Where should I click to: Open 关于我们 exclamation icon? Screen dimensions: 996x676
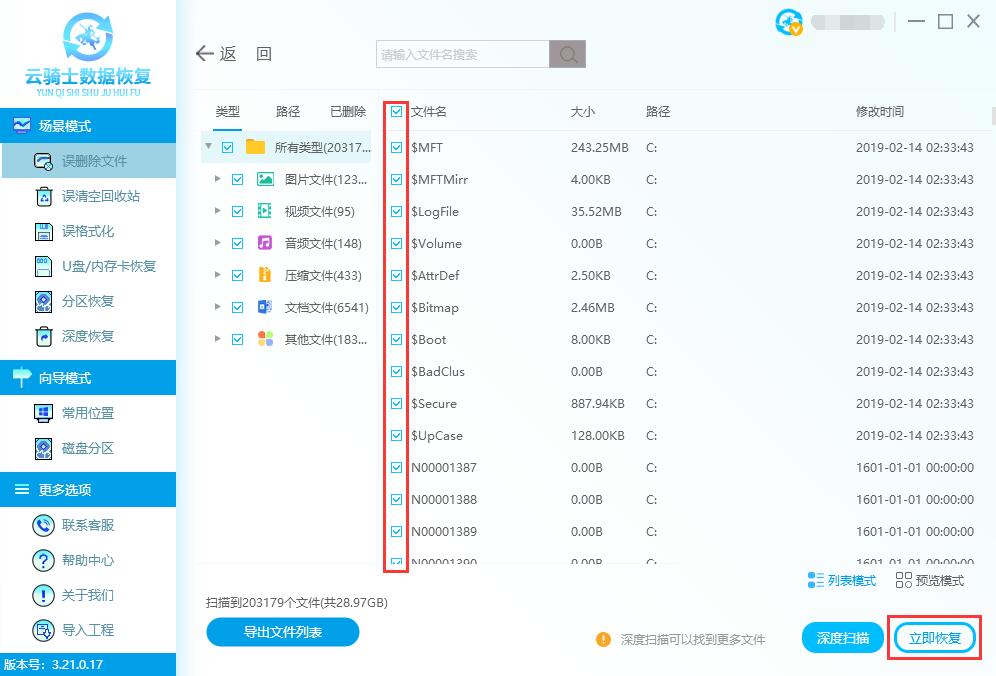tap(43, 595)
